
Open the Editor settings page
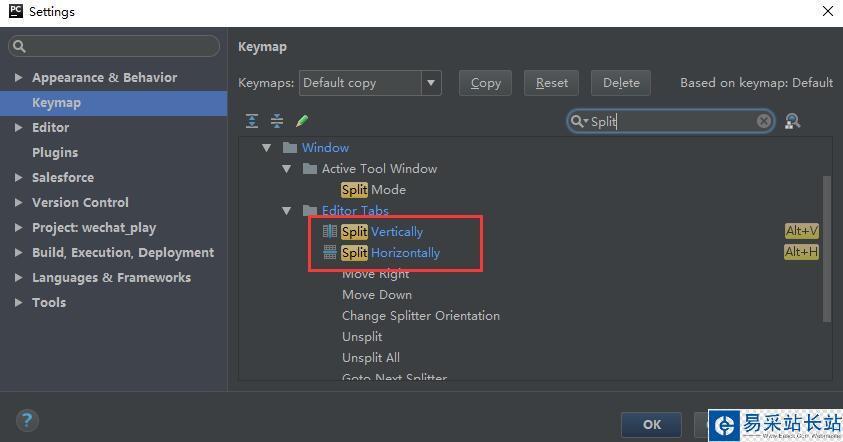click(x=51, y=127)
